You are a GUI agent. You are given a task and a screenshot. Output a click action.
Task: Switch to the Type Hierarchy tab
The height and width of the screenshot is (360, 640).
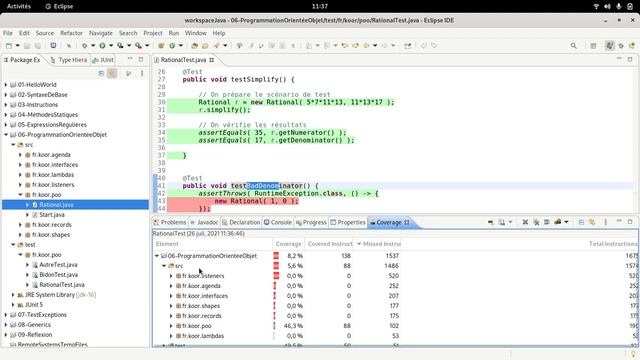(x=69, y=60)
